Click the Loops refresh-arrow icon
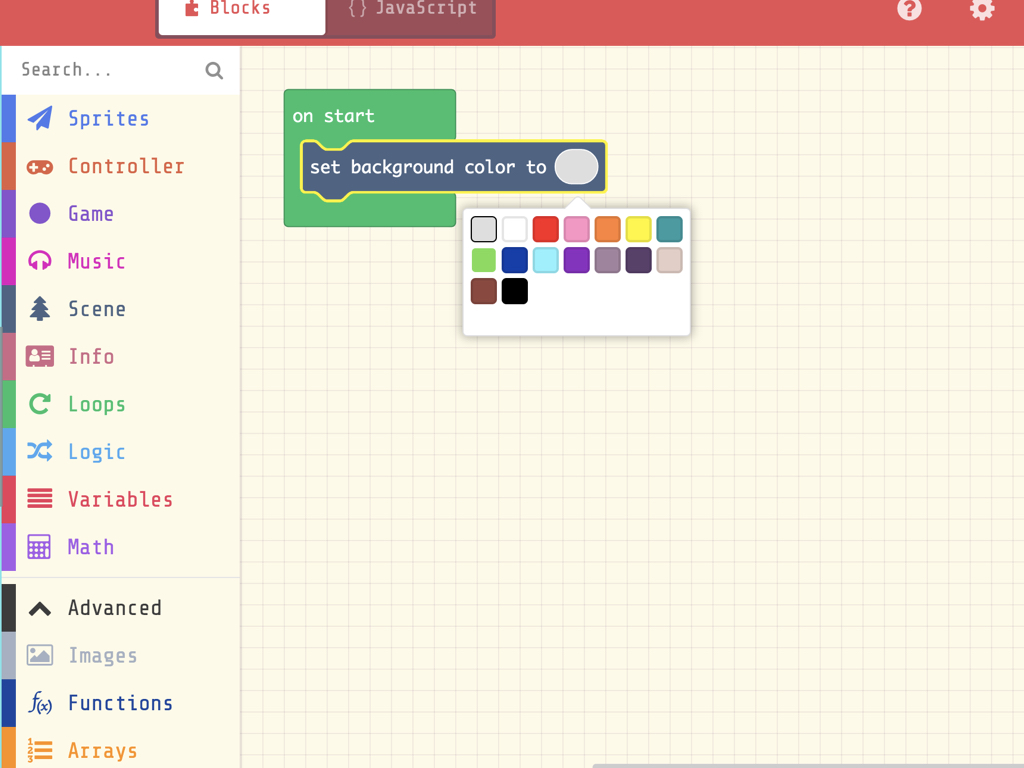This screenshot has width=1024, height=768. click(x=40, y=404)
